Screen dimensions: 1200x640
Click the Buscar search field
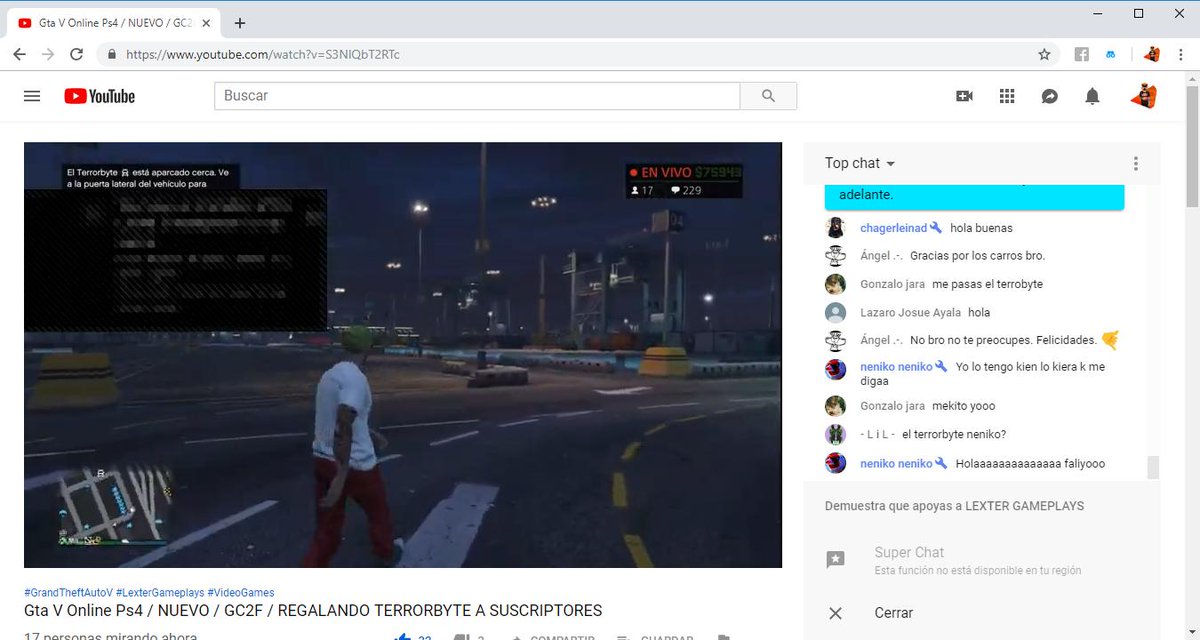(x=477, y=96)
